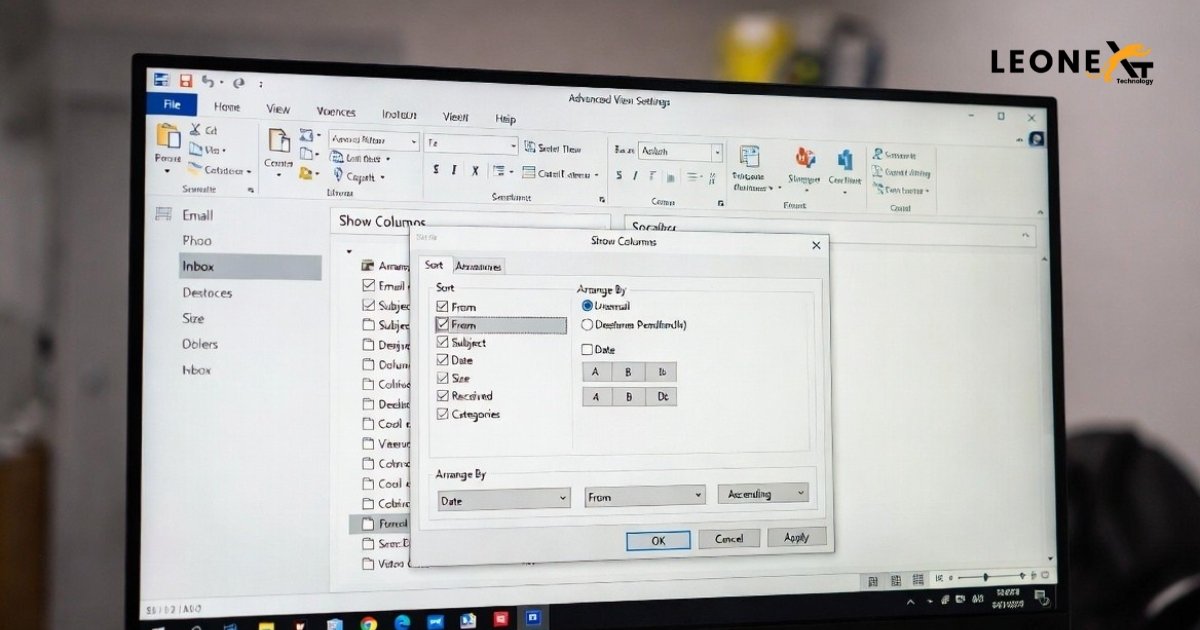Open the Ascending sort order dropdown
This screenshot has width=1200, height=630.
pyautogui.click(x=763, y=494)
